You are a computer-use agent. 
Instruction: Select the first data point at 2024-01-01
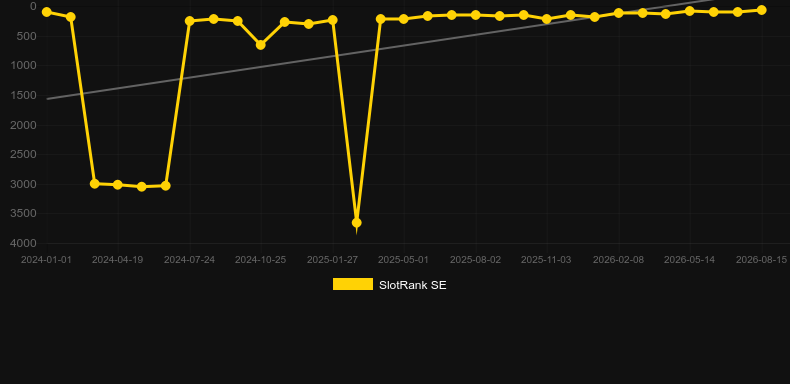(47, 12)
